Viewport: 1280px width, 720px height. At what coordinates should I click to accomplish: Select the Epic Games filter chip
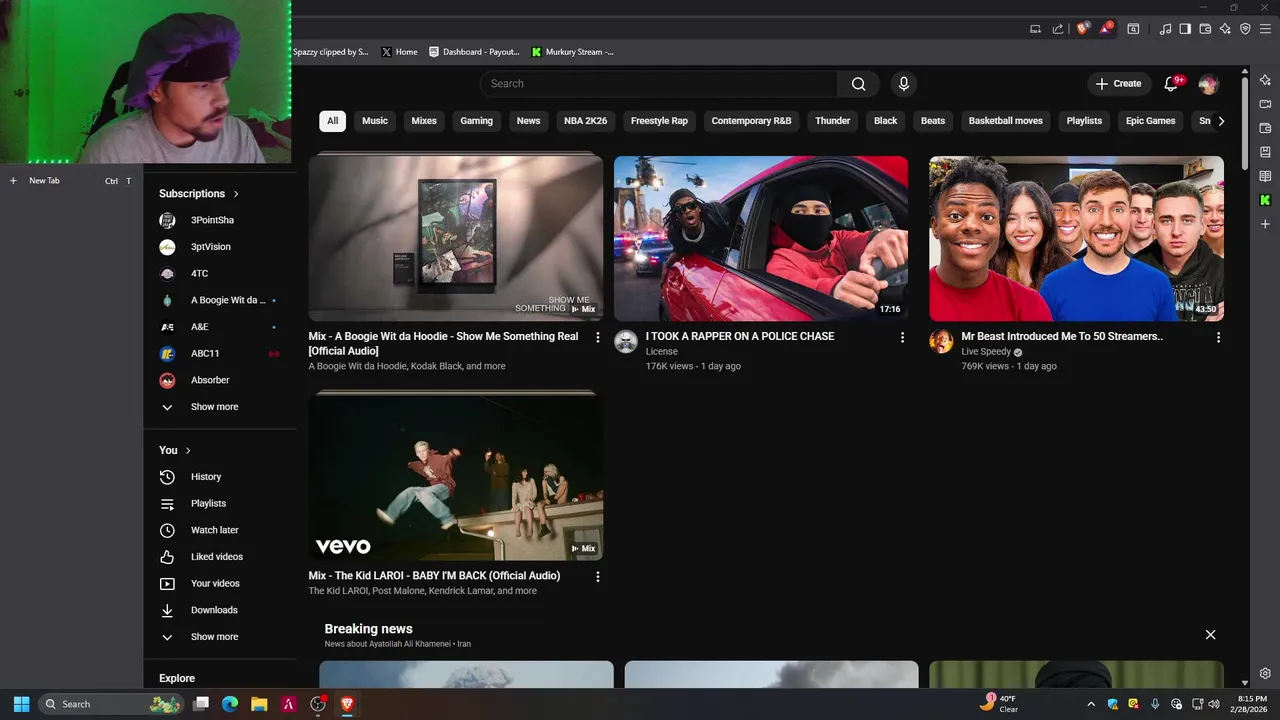tap(1150, 121)
